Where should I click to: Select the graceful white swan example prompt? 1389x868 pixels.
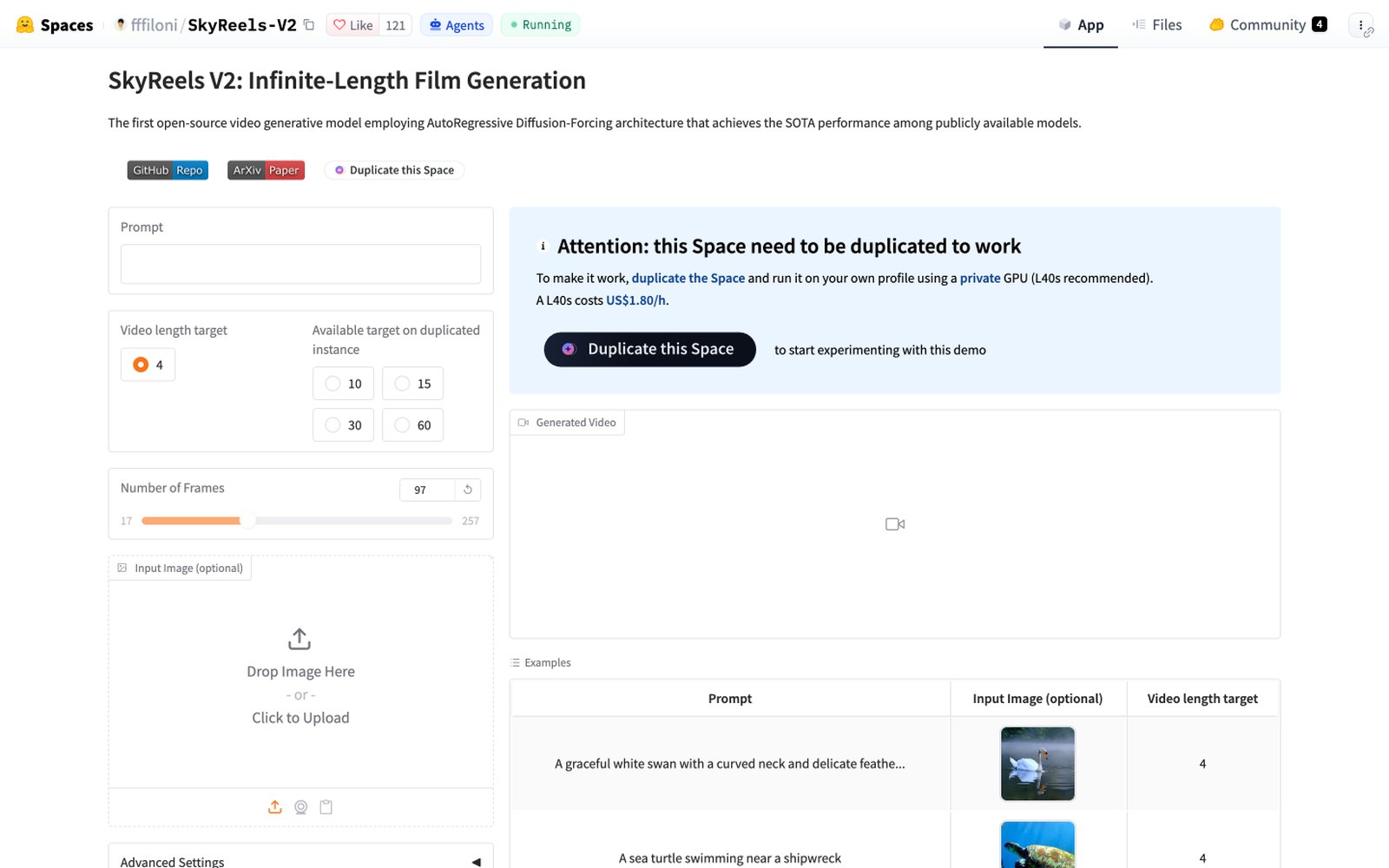730,764
